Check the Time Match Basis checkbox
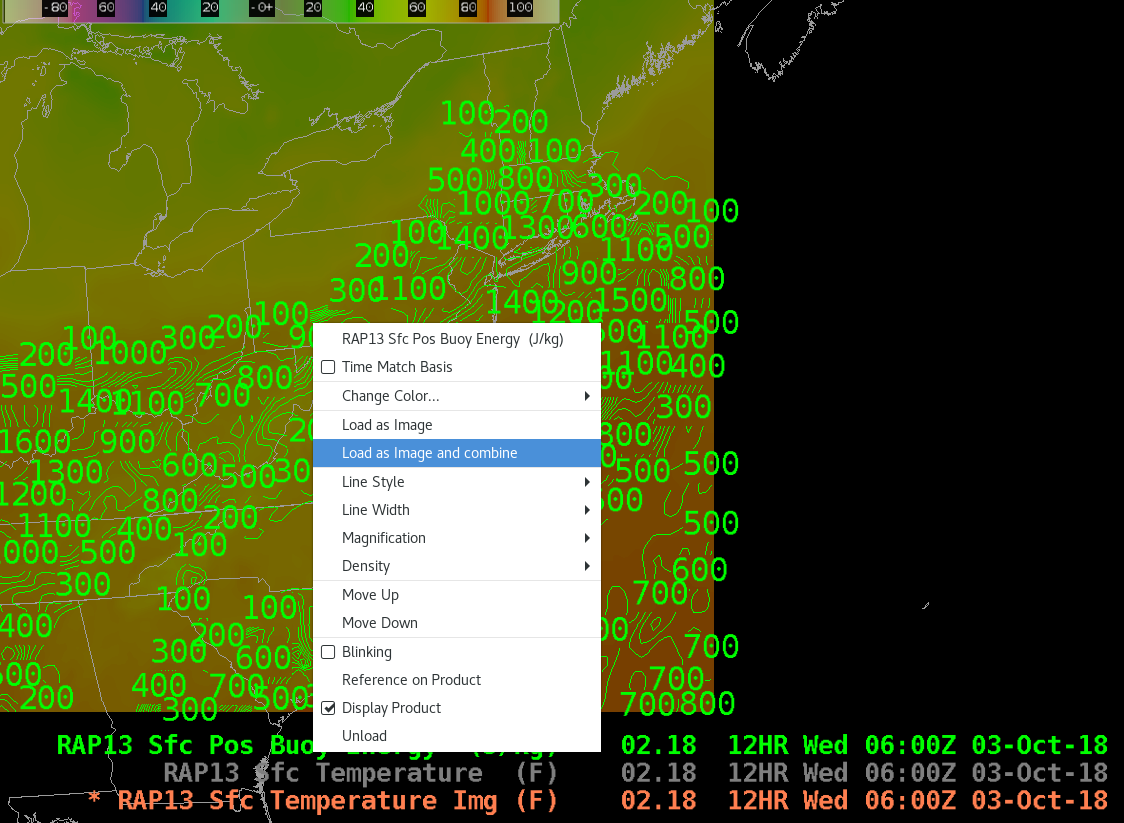1124x823 pixels. point(328,367)
